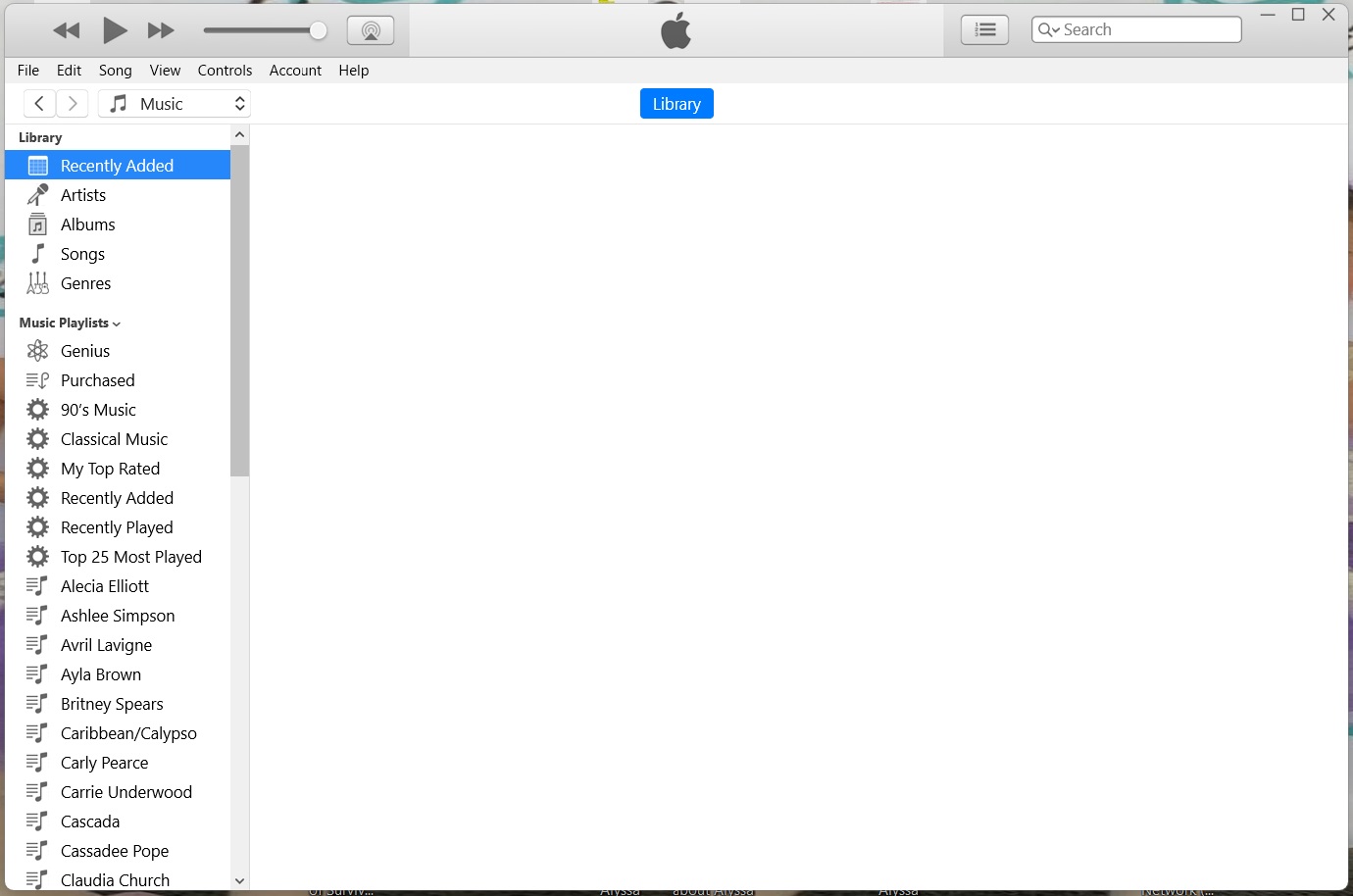Viewport: 1353px width, 896px height.
Task: Open the Classical Music smart playlist gear
Action: [x=38, y=439]
